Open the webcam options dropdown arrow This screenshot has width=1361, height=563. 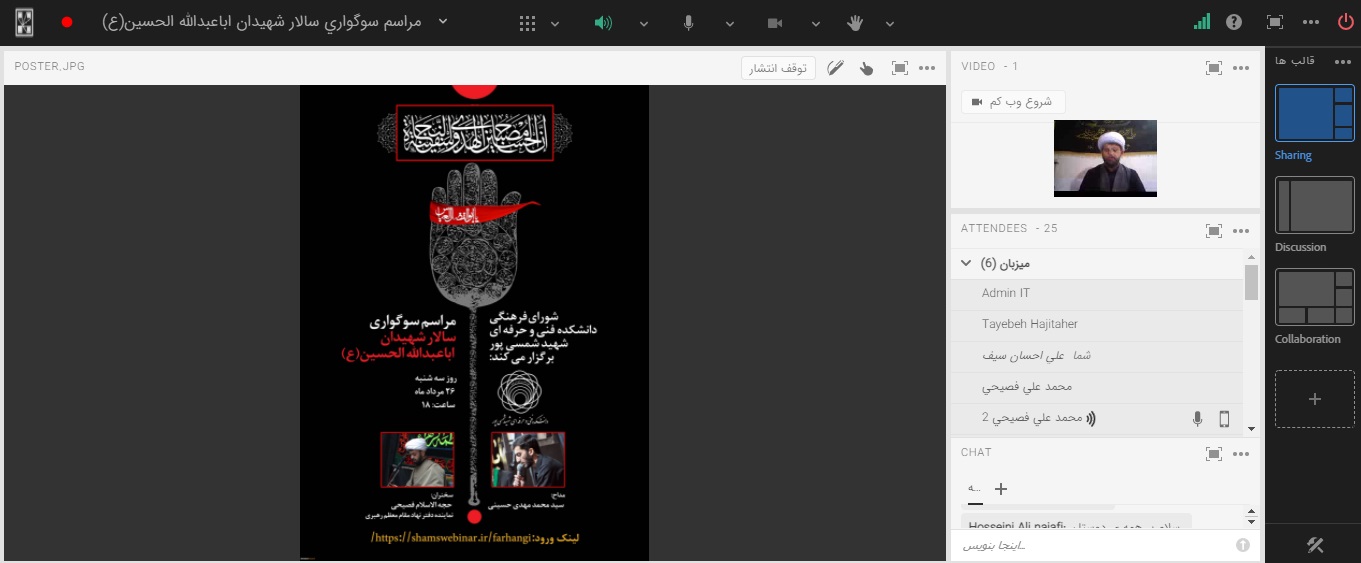pyautogui.click(x=816, y=24)
